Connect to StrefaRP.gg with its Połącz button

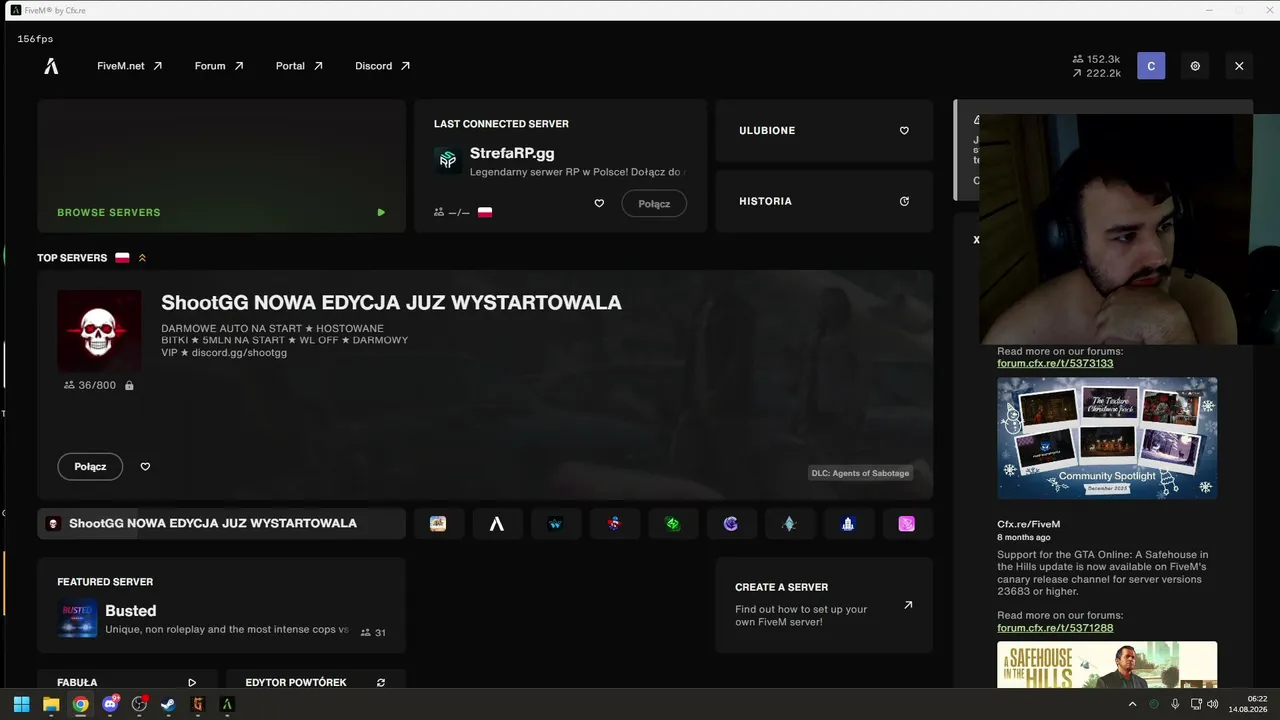coord(654,203)
